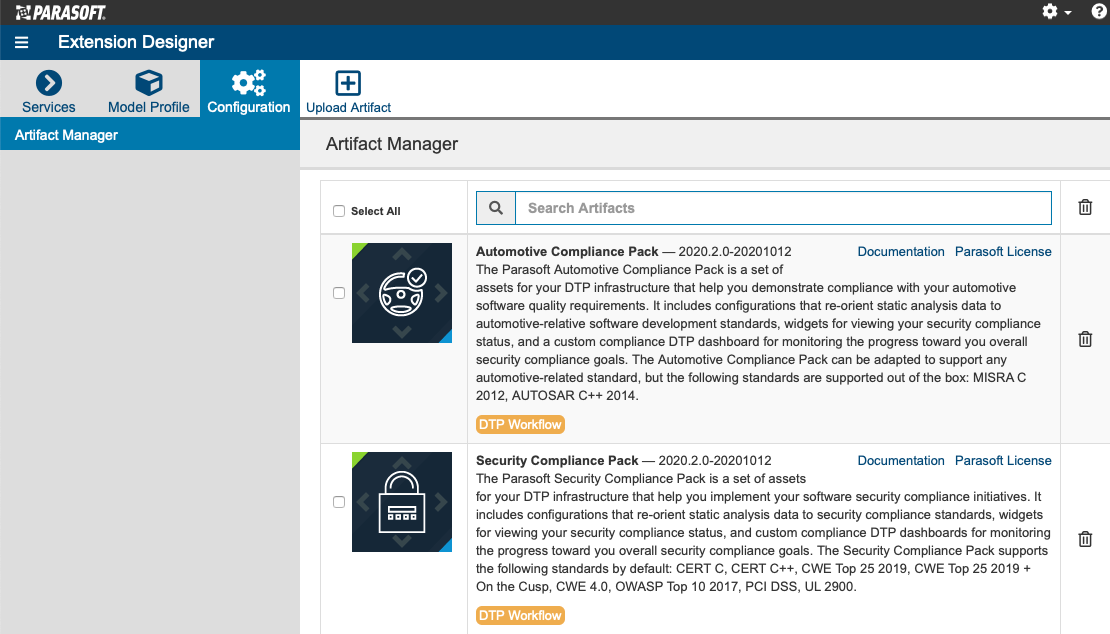The image size is (1110, 634).
Task: Click the Automotive Compliance Pack thumbnail
Action: coord(402,293)
